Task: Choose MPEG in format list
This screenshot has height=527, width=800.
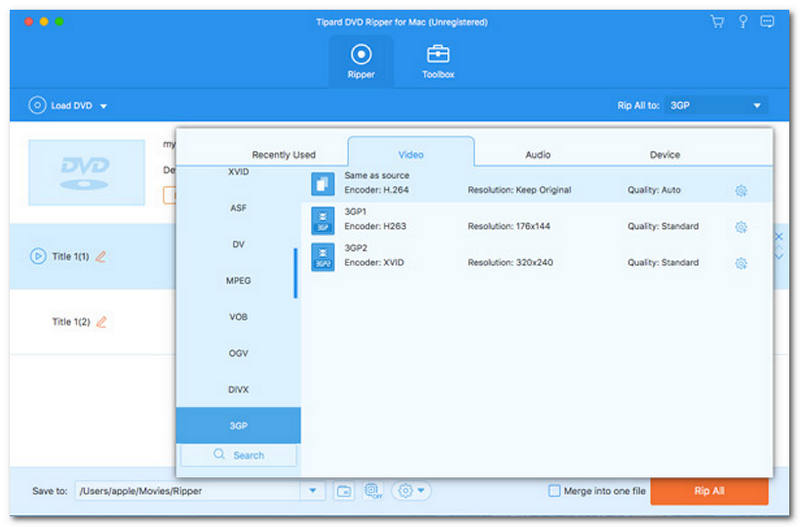Action: pos(238,281)
